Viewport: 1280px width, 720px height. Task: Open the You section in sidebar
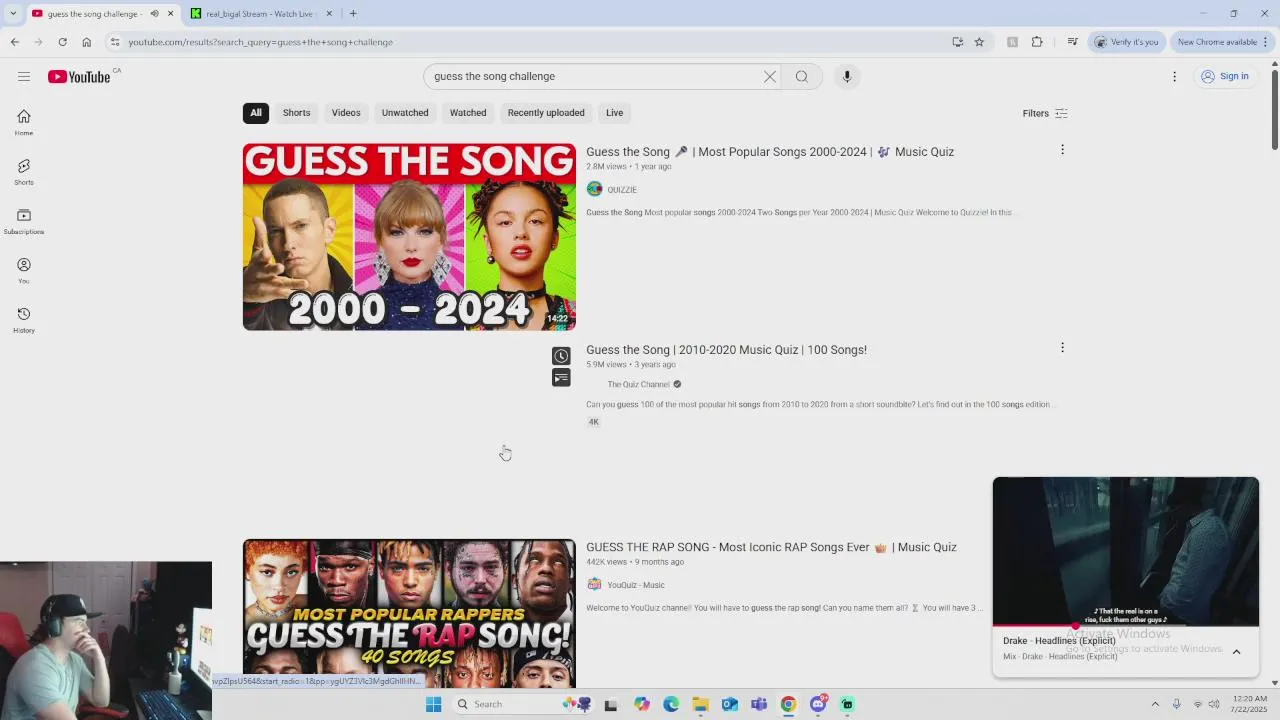tap(24, 270)
